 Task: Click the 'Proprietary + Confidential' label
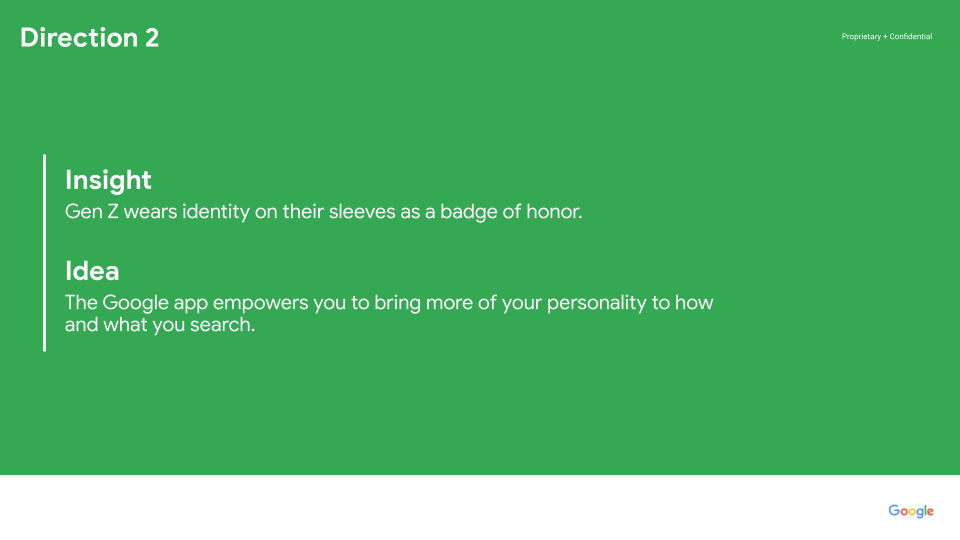point(887,37)
